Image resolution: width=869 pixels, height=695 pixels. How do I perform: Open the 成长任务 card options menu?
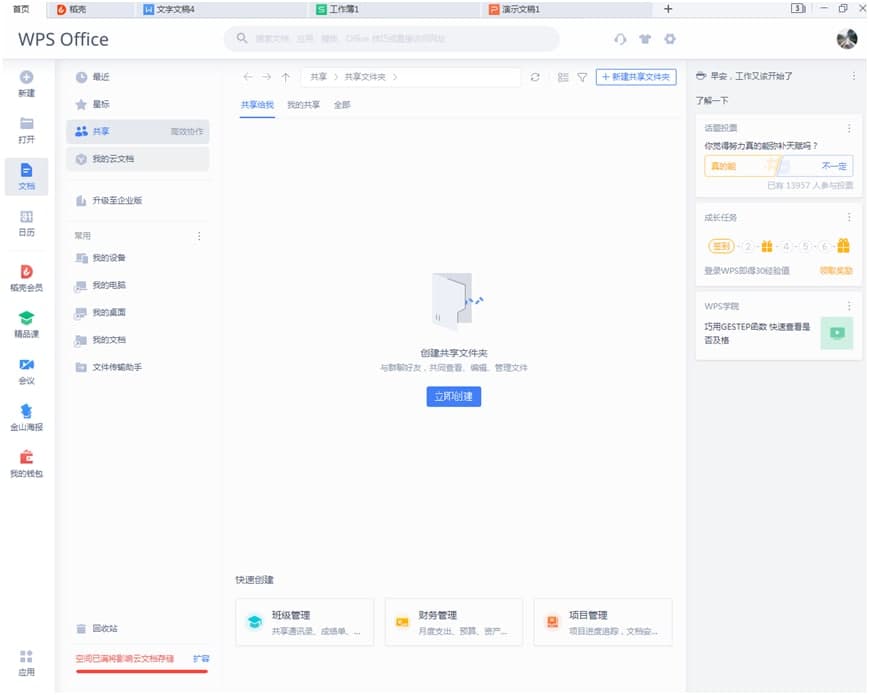849,217
